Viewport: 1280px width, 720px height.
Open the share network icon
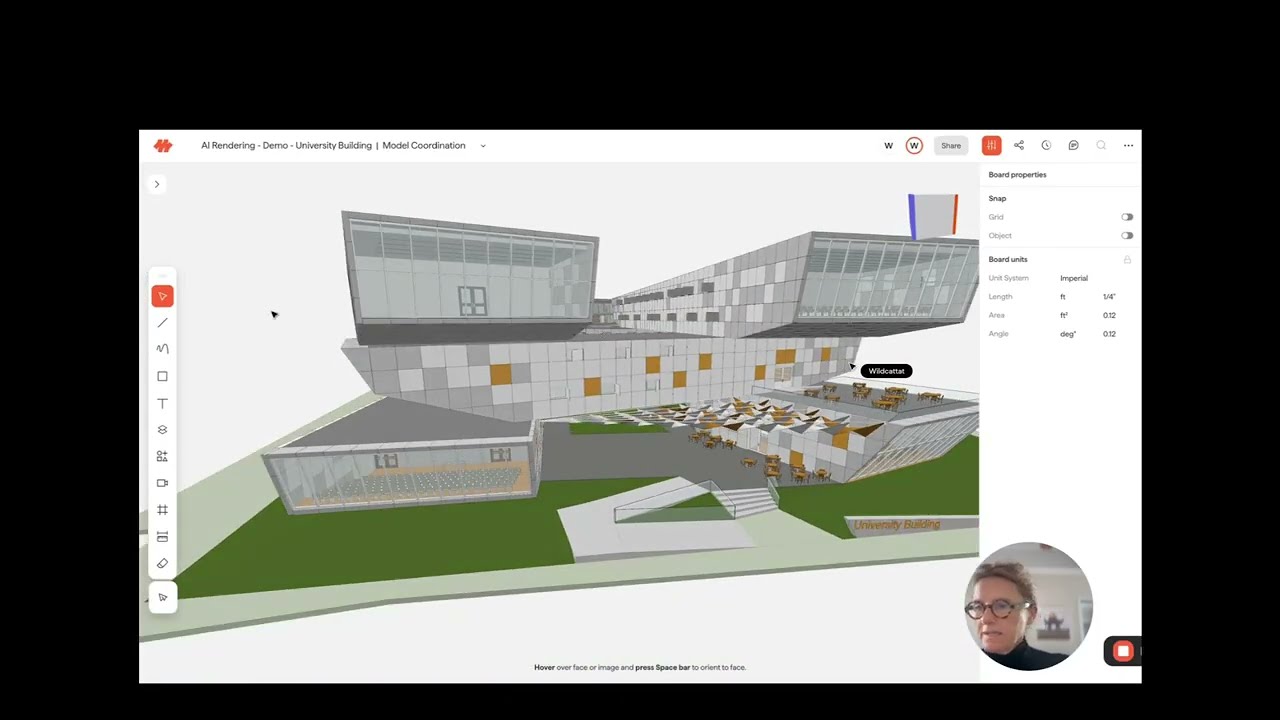coord(1019,145)
